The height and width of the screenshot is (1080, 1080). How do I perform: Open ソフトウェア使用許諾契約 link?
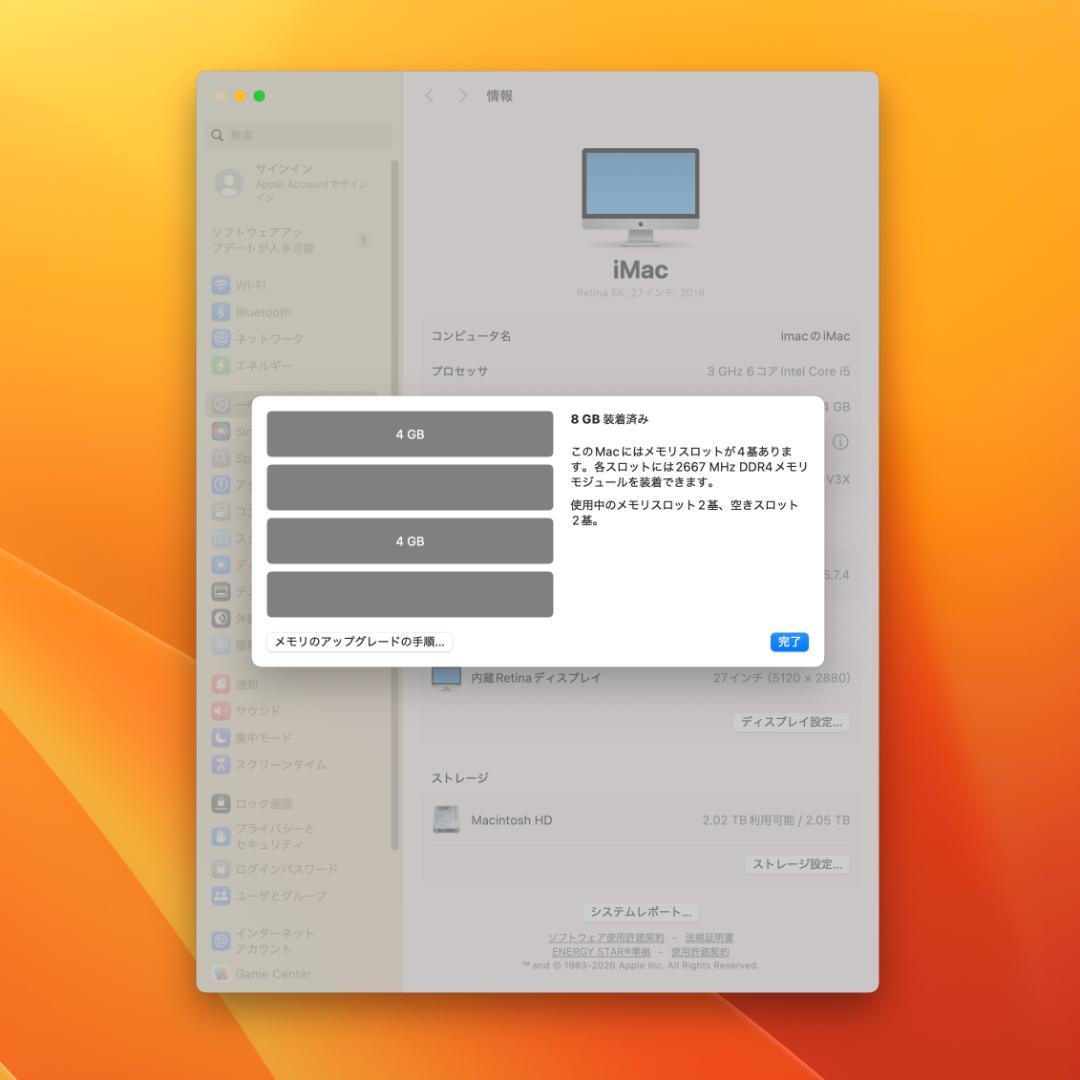606,938
